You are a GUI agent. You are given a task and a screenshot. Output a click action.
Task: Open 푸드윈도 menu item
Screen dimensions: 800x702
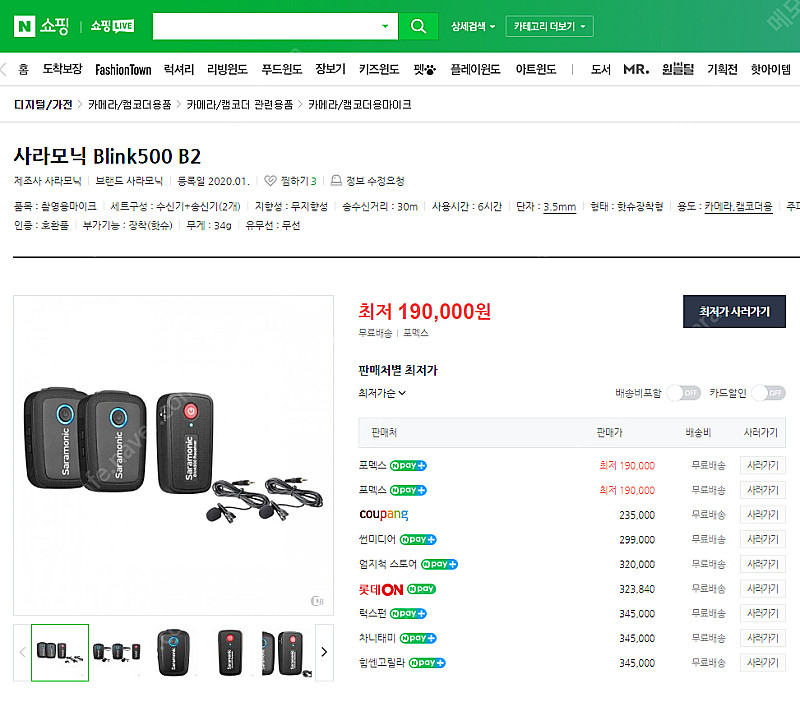tap(282, 69)
